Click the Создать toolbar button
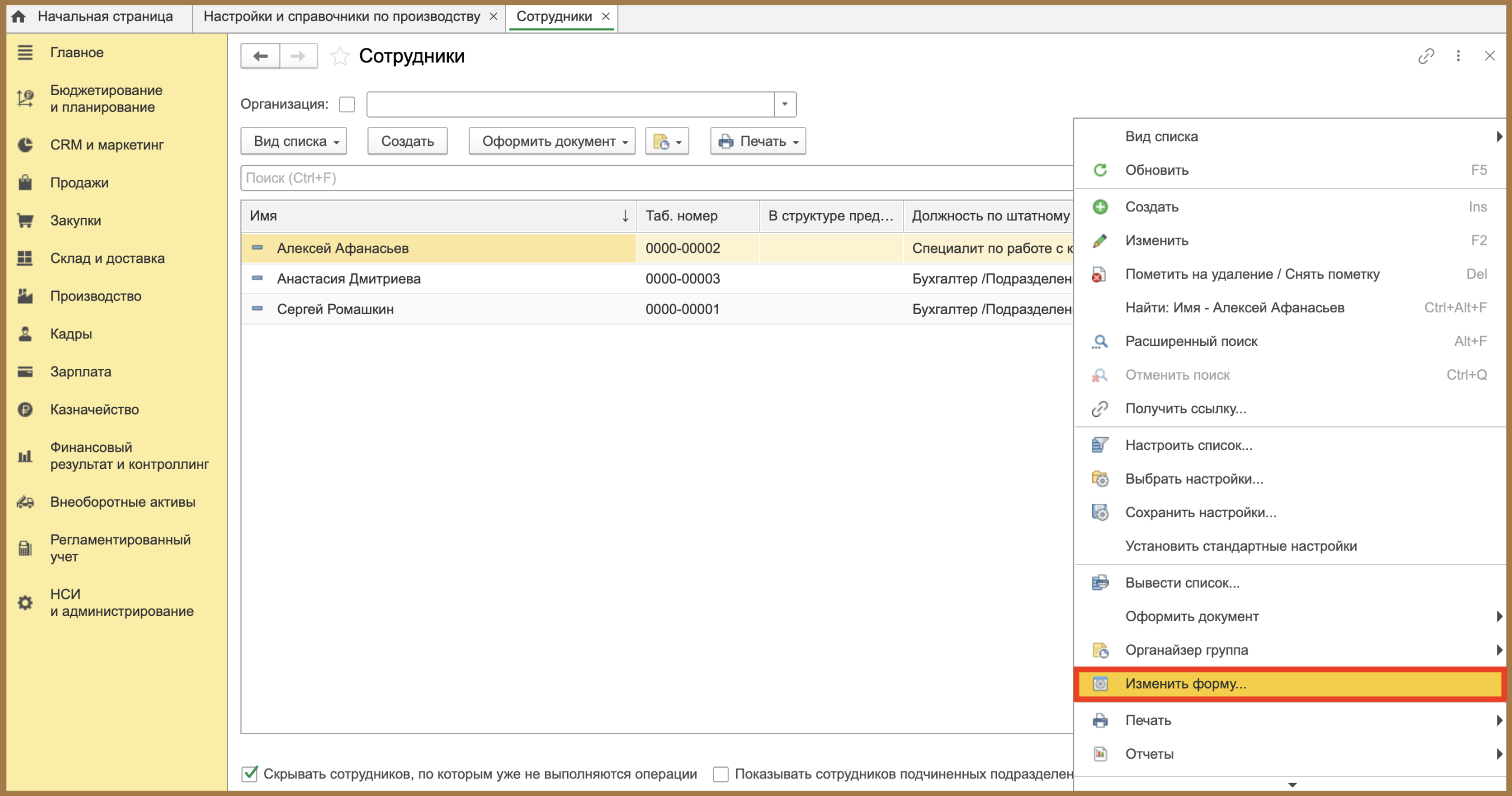This screenshot has width=1512, height=796. click(x=408, y=142)
